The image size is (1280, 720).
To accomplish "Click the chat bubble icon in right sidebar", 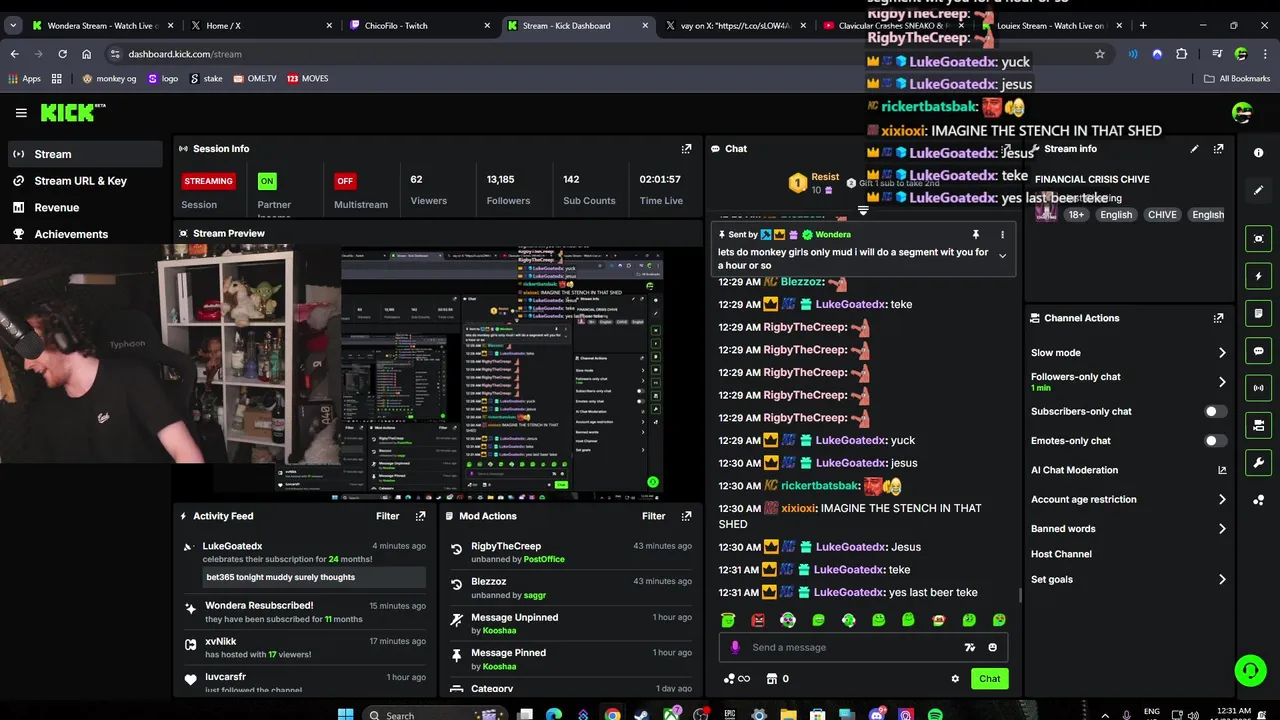I will click(x=1258, y=351).
